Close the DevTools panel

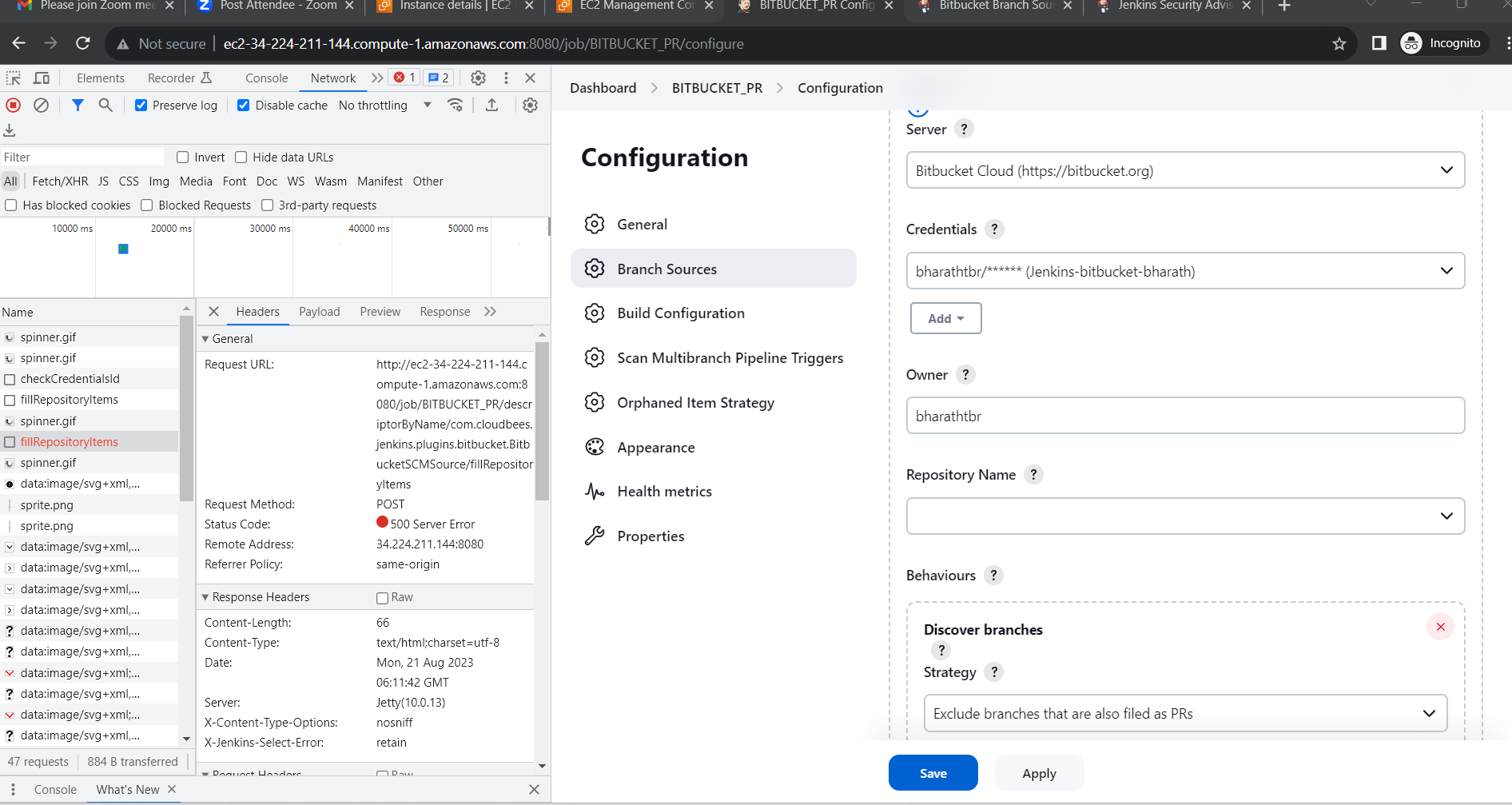[531, 78]
